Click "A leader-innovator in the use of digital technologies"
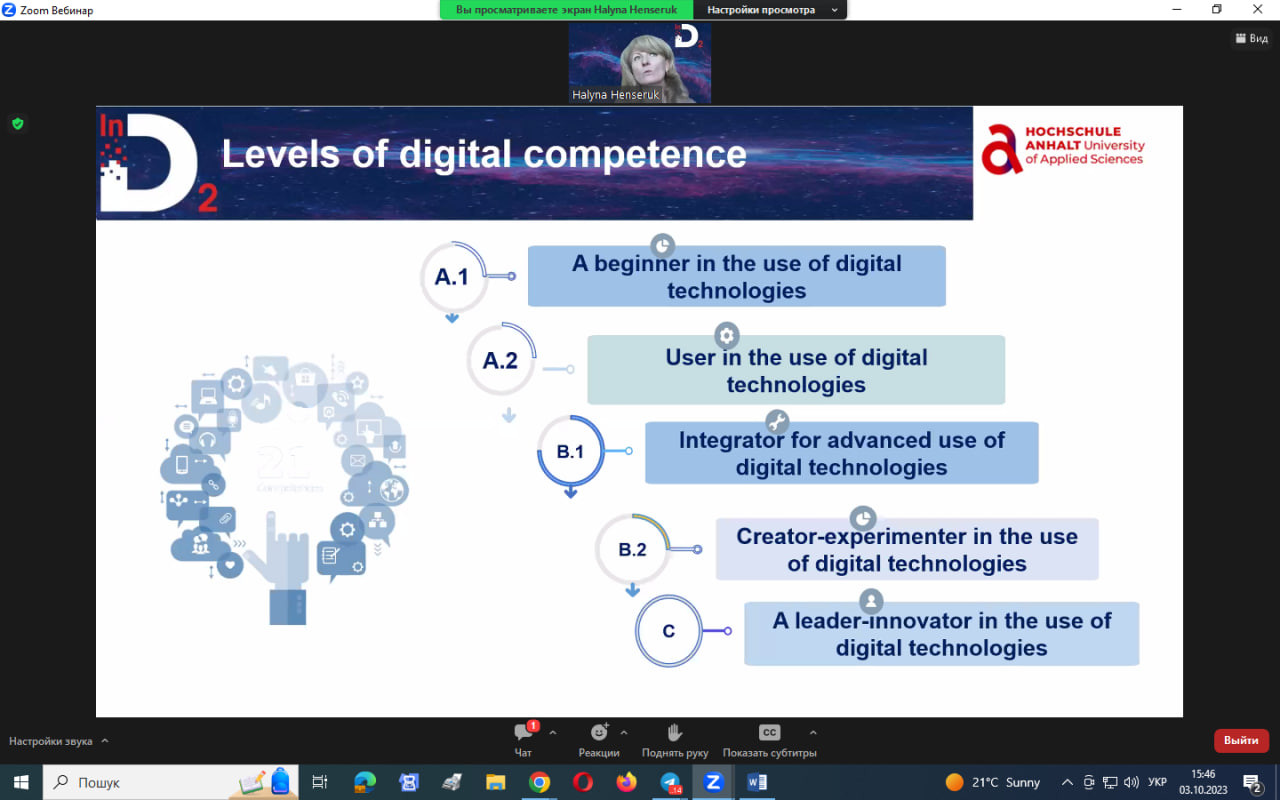Screen dimensions: 1280x800 click(x=942, y=634)
